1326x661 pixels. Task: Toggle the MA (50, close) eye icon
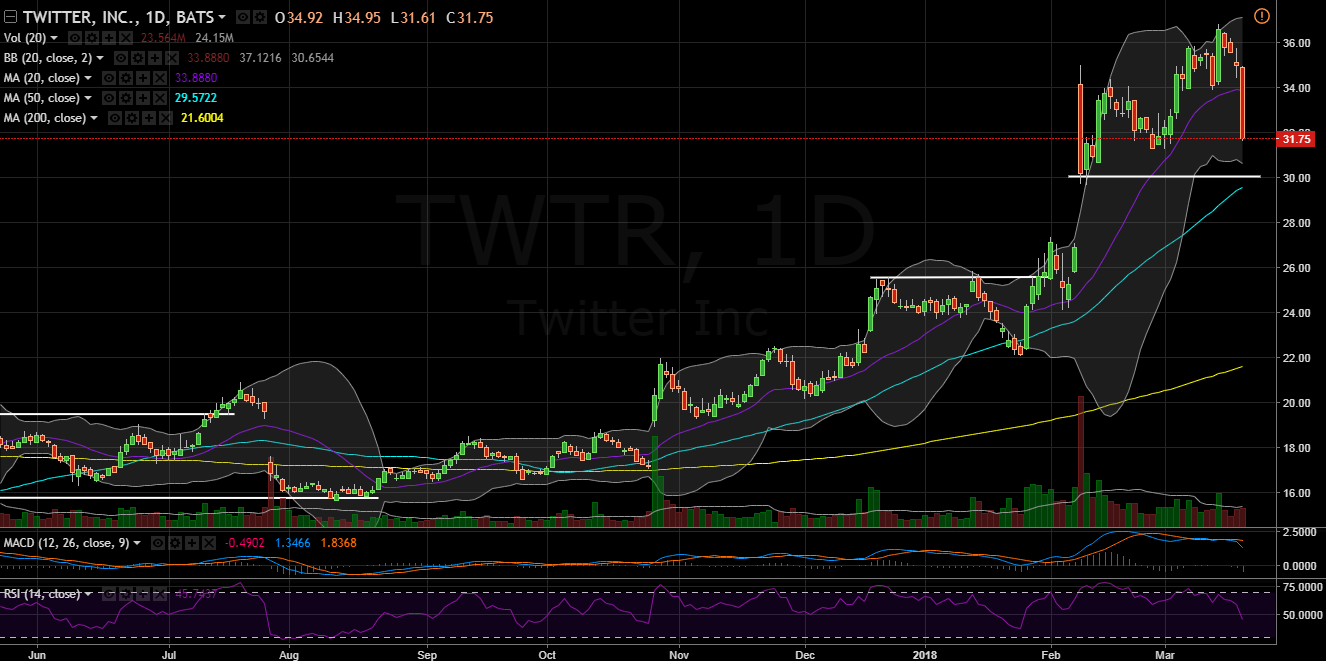(107, 98)
